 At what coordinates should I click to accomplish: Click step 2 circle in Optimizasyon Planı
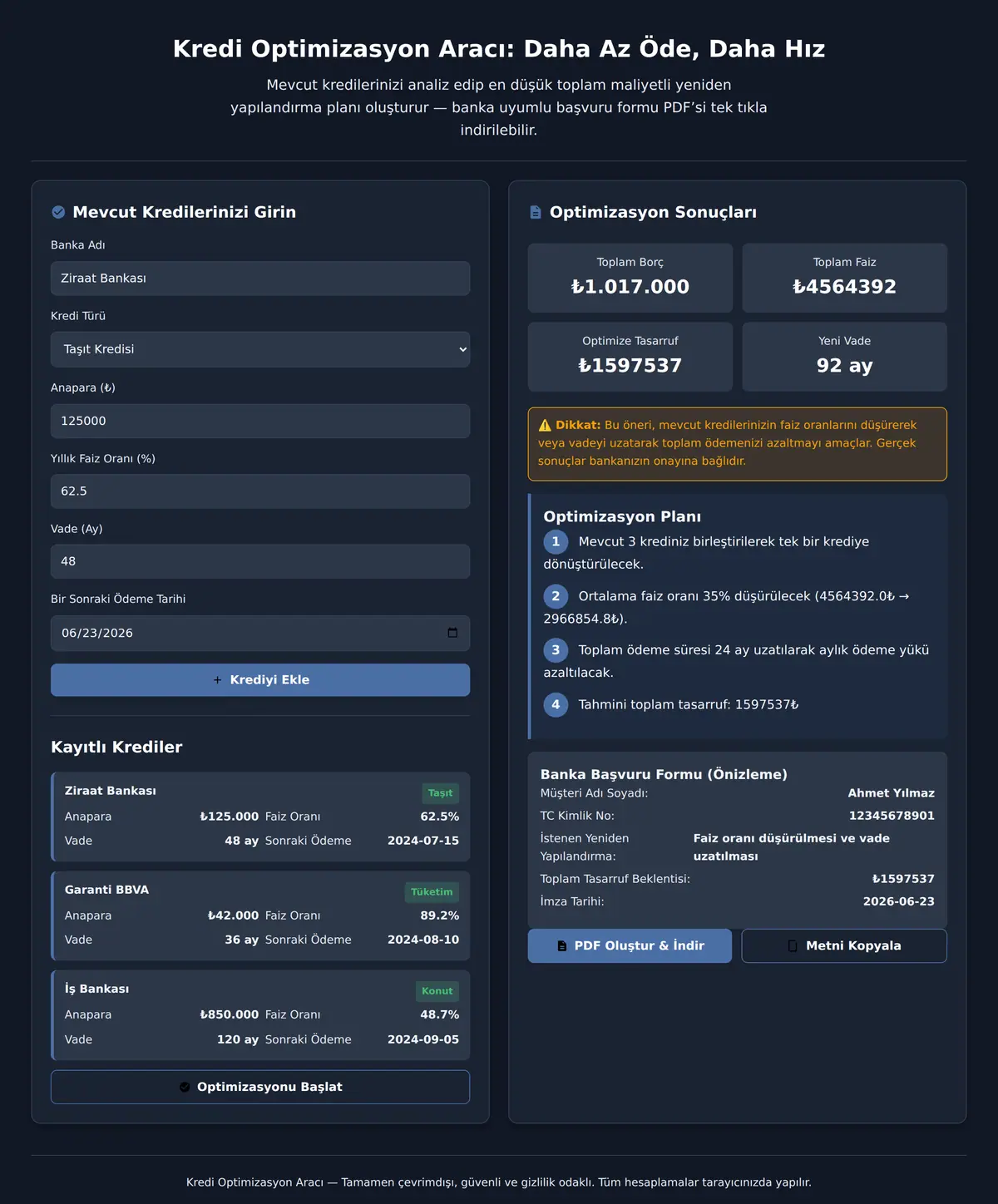pos(556,596)
